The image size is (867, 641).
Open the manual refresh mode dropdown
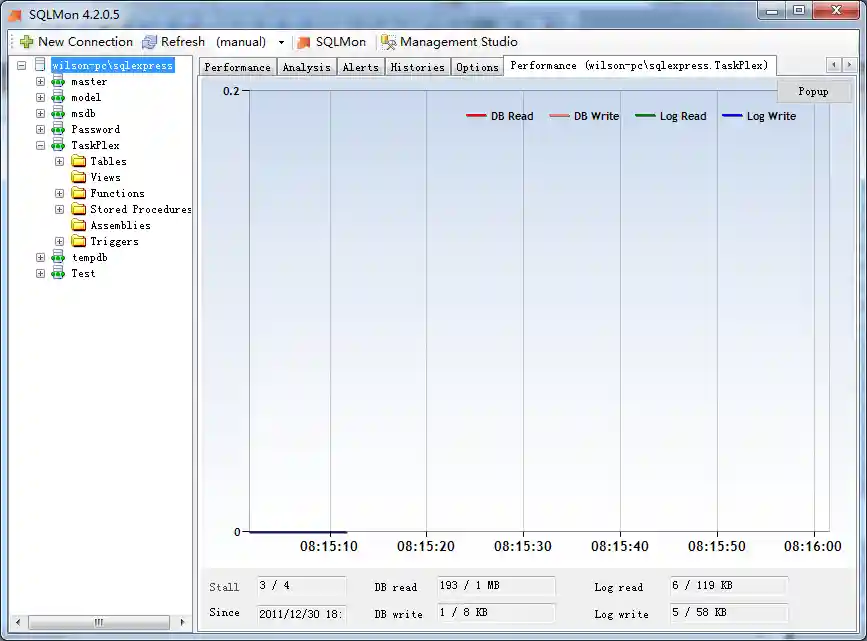281,42
